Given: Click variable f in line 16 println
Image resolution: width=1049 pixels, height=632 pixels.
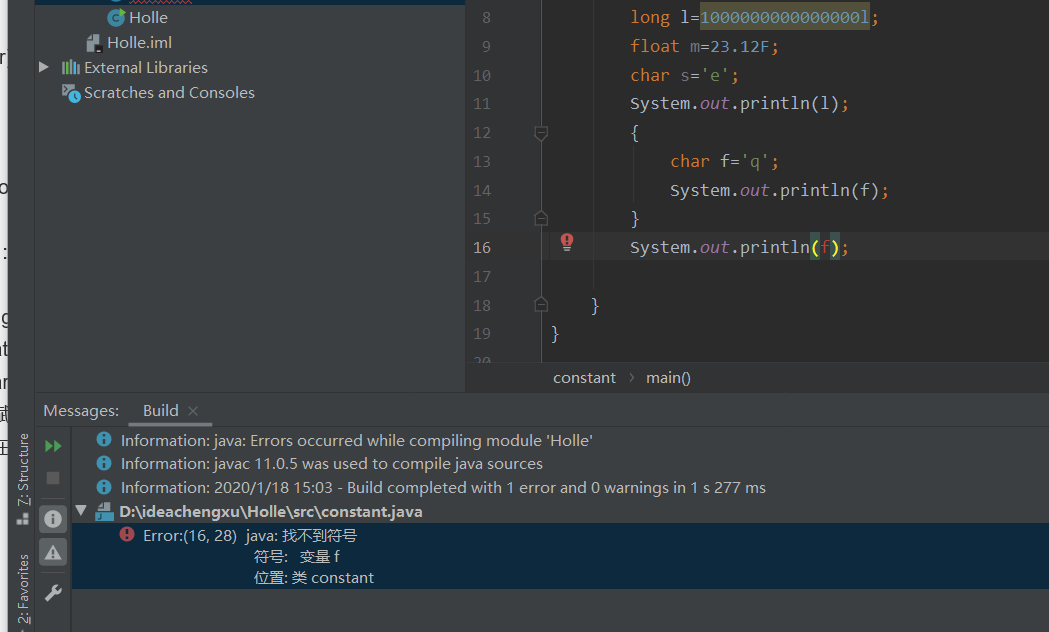Looking at the screenshot, I should pos(825,247).
